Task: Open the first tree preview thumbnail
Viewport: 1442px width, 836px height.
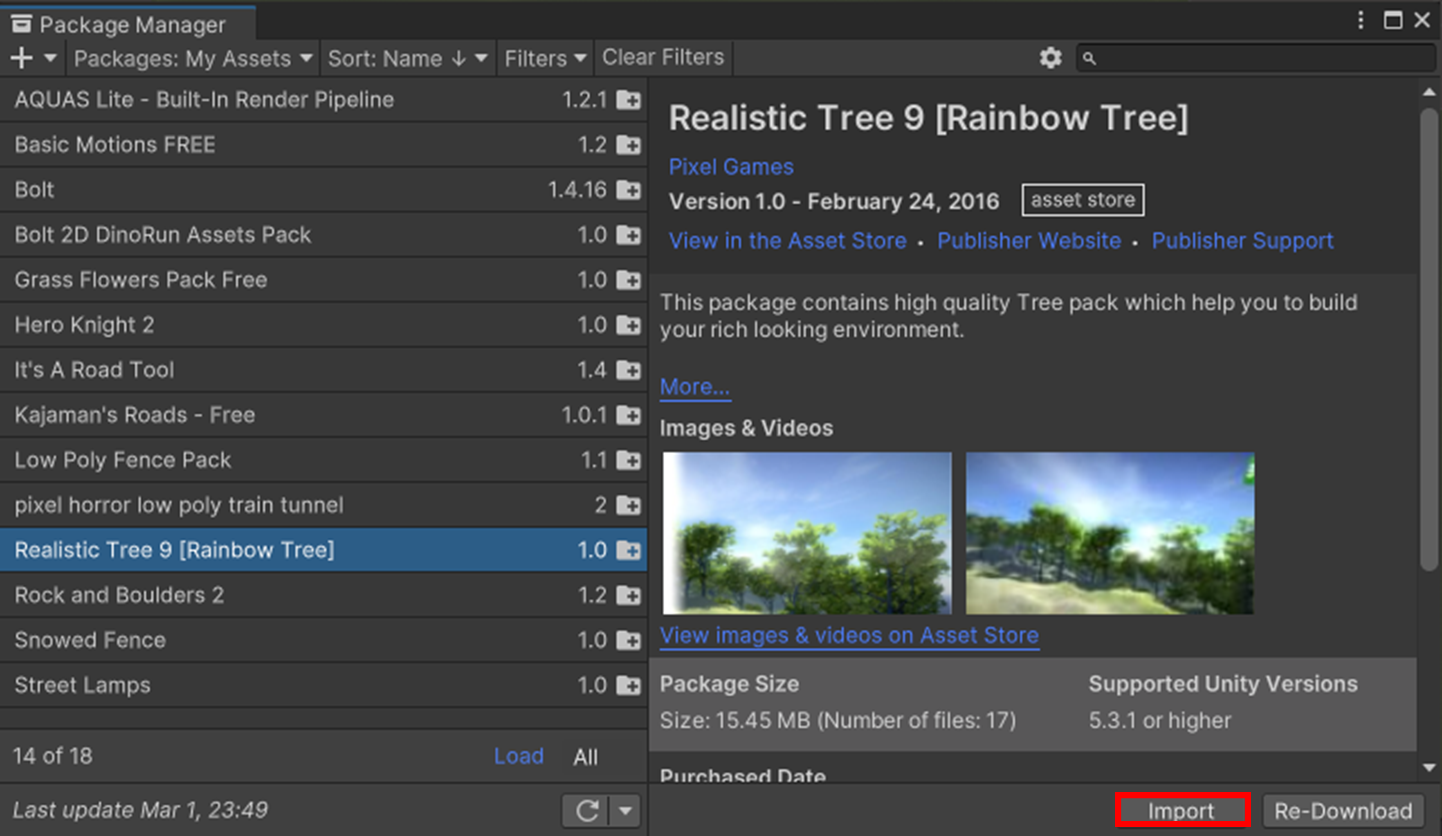Action: click(807, 533)
